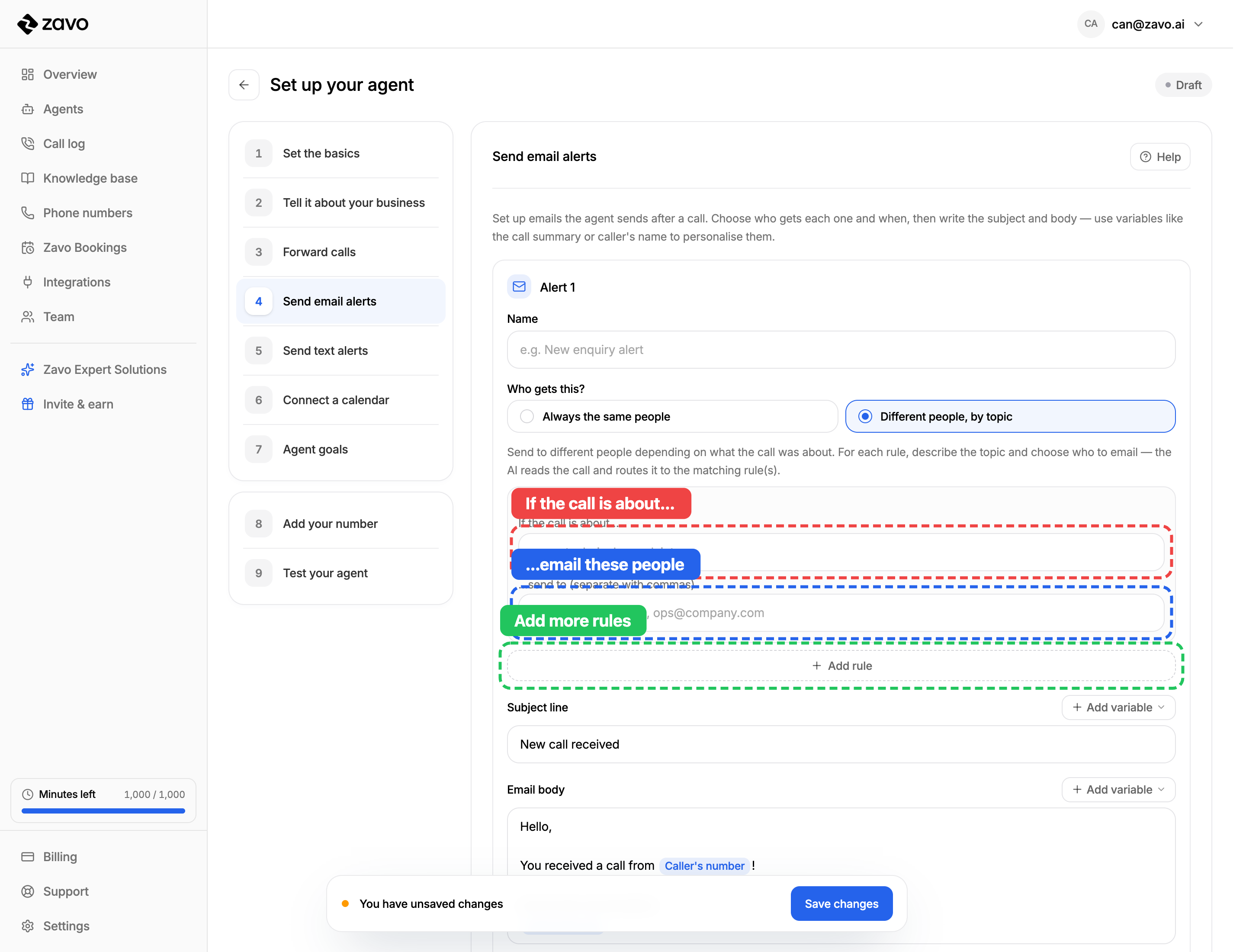This screenshot has width=1246, height=952.
Task: Go to step 3 Forward calls
Action: point(340,252)
